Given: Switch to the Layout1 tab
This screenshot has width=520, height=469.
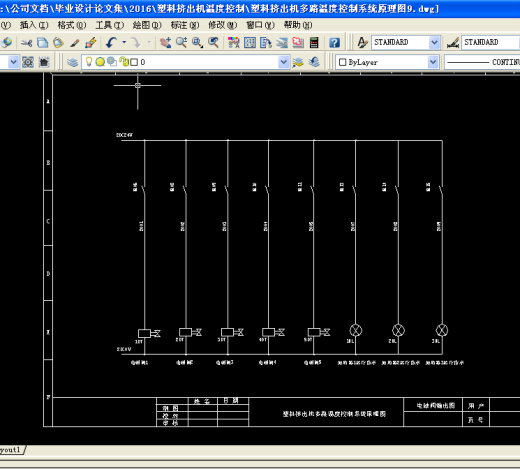Looking at the screenshot, I should 12,450.
